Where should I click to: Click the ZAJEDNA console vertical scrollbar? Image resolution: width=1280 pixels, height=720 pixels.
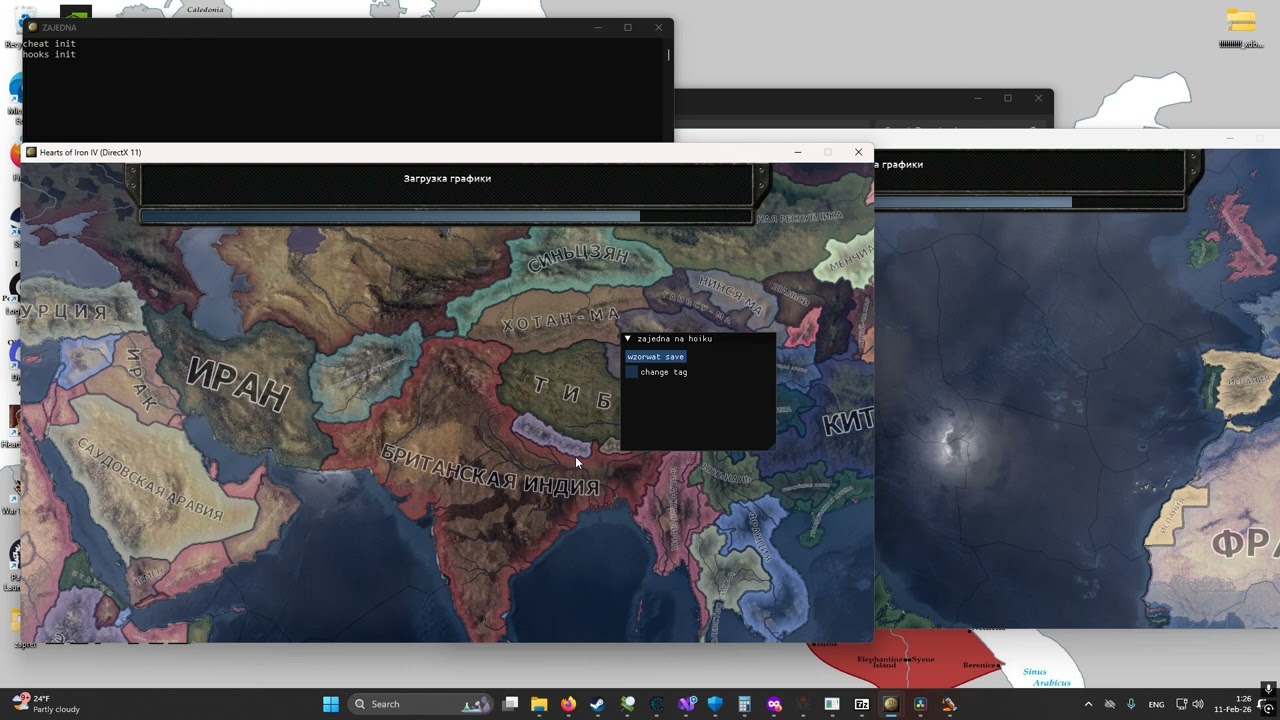(x=668, y=55)
